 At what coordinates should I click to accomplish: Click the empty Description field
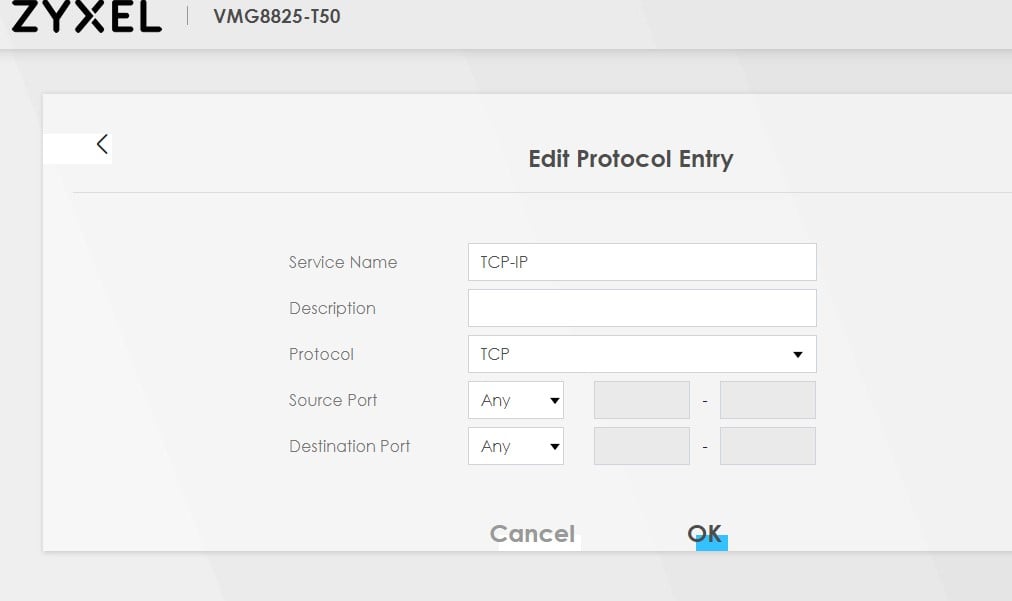click(641, 308)
